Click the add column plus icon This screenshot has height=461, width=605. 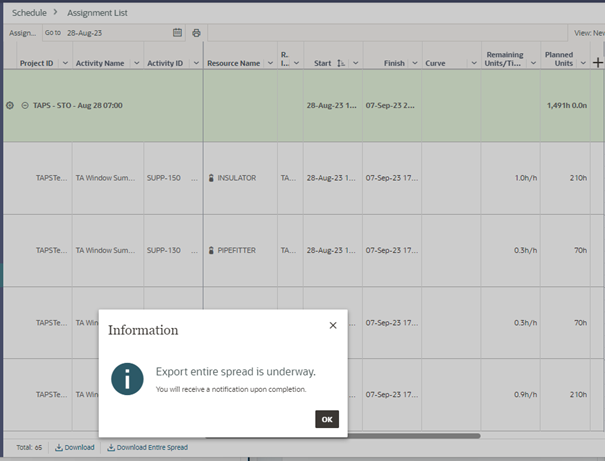(x=597, y=63)
